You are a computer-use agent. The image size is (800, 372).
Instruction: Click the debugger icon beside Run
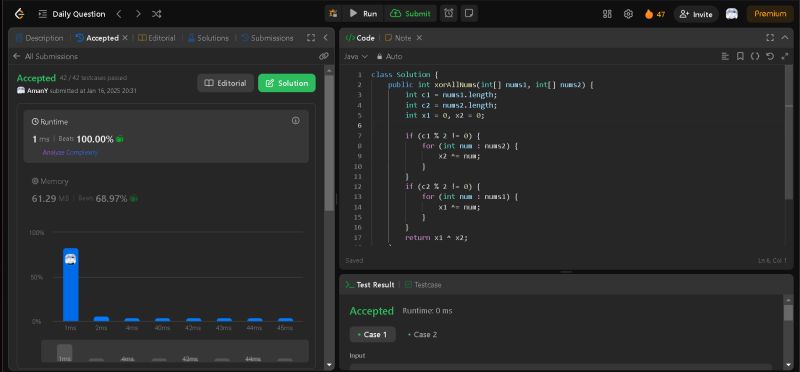pyautogui.click(x=333, y=14)
